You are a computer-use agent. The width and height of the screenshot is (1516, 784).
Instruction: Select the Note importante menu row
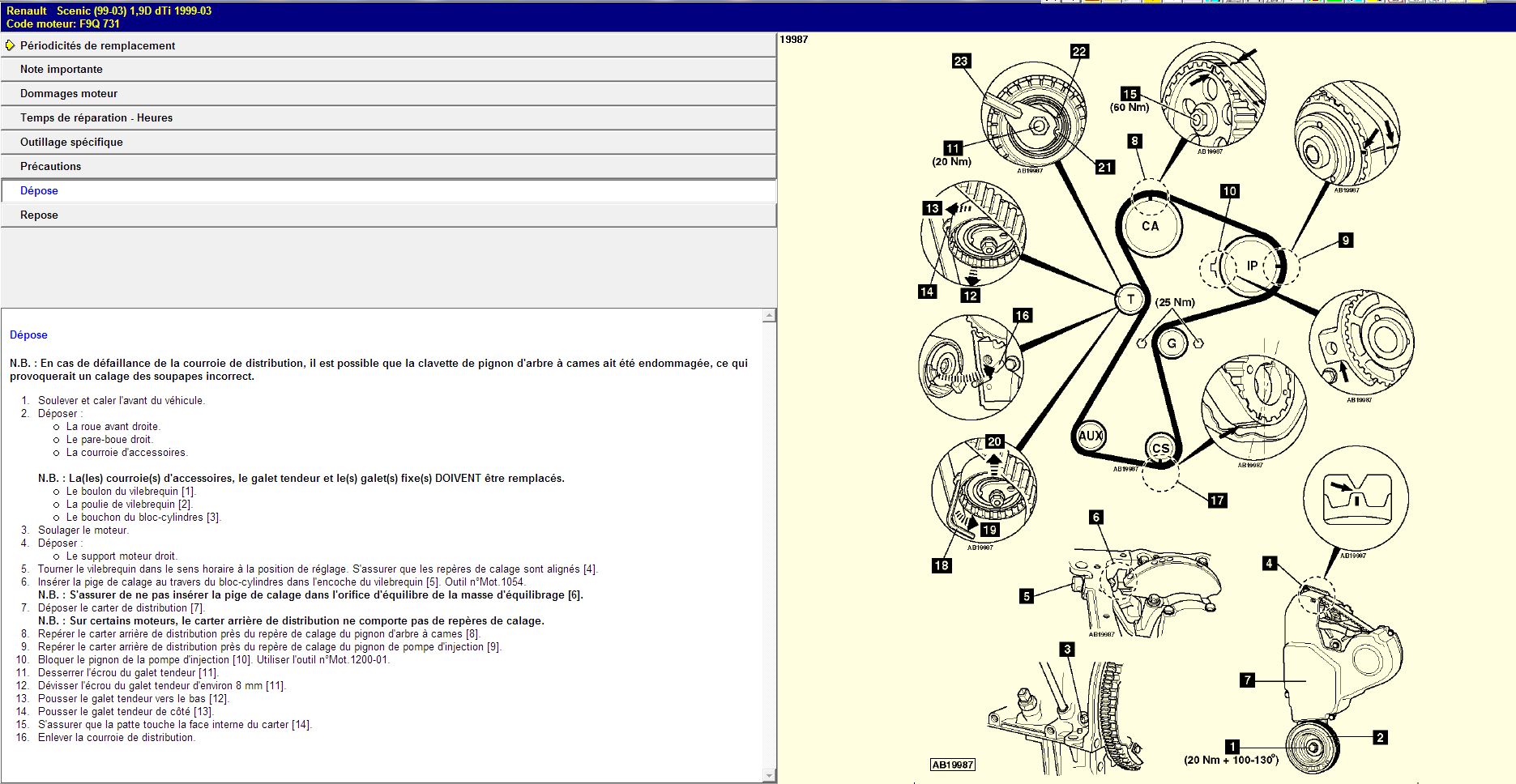[x=62, y=70]
